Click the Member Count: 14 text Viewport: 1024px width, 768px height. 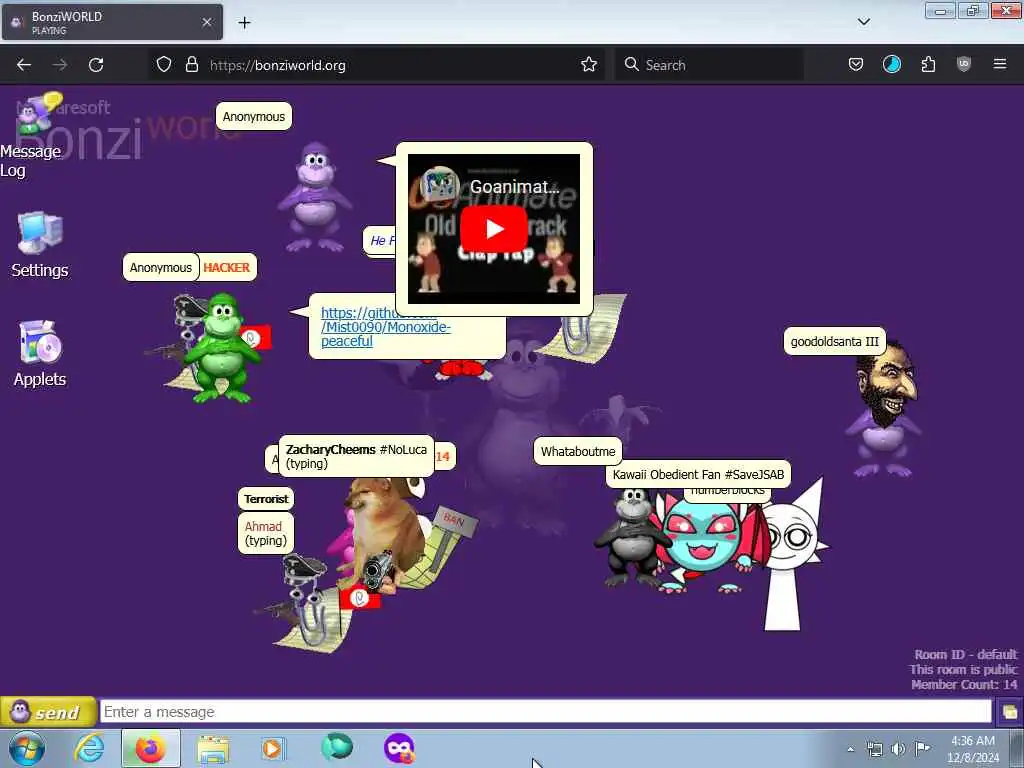[964, 684]
